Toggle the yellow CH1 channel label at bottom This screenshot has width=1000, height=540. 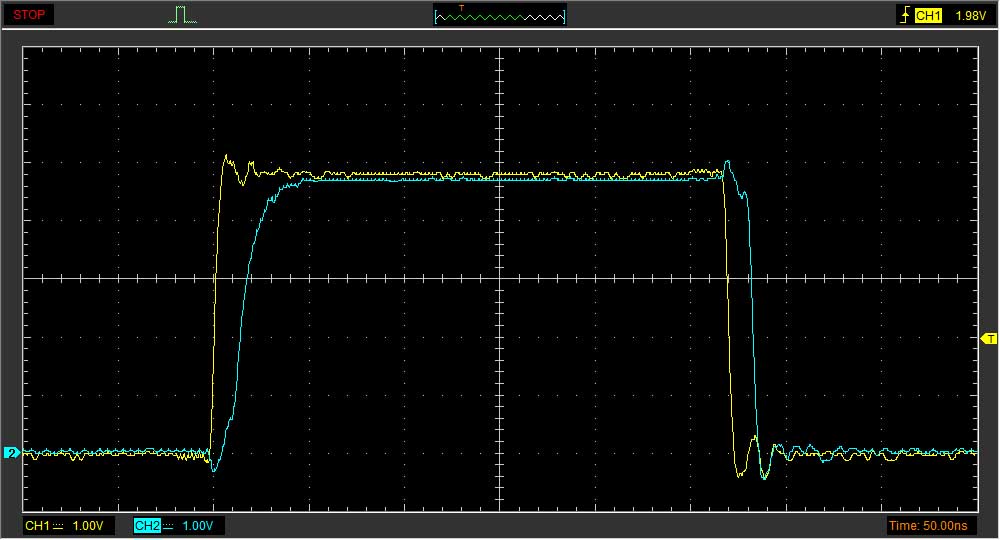[36, 525]
